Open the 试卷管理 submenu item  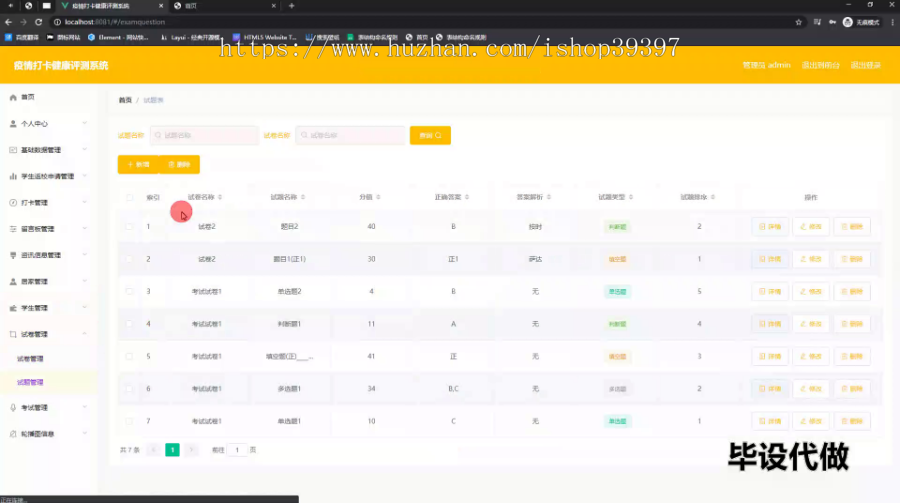48,359
